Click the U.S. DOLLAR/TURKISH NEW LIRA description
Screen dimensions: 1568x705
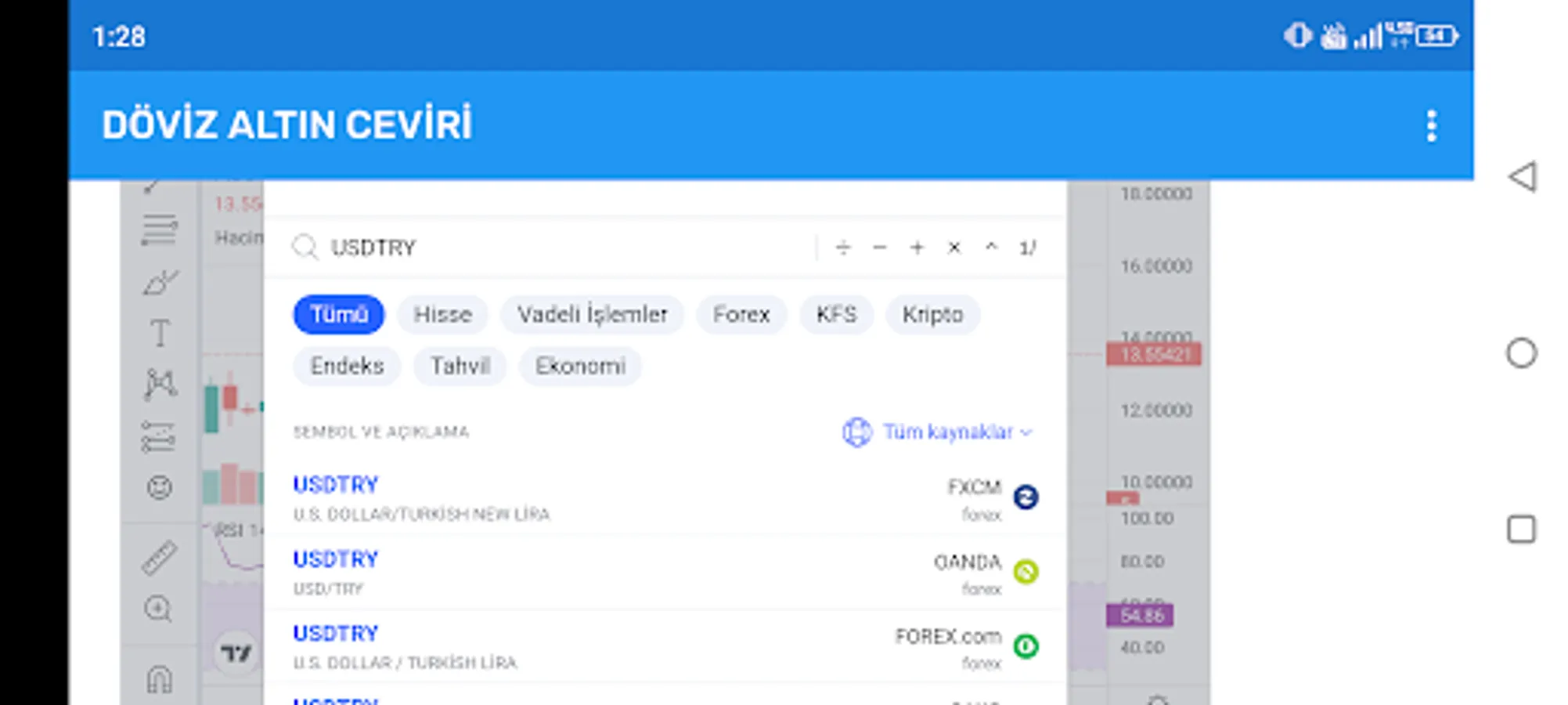[421, 515]
